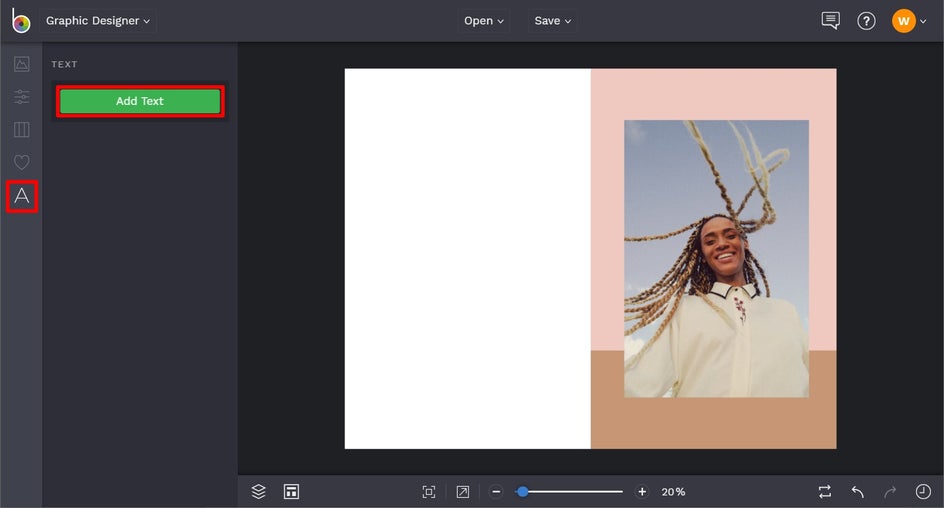Click the zoom in plus button
This screenshot has height=508, width=944.
tap(642, 492)
